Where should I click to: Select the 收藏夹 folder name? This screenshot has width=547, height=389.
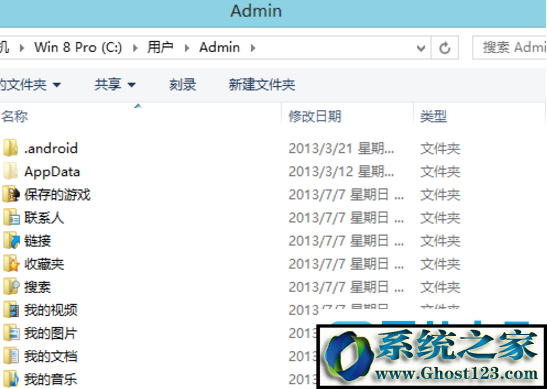point(44,264)
